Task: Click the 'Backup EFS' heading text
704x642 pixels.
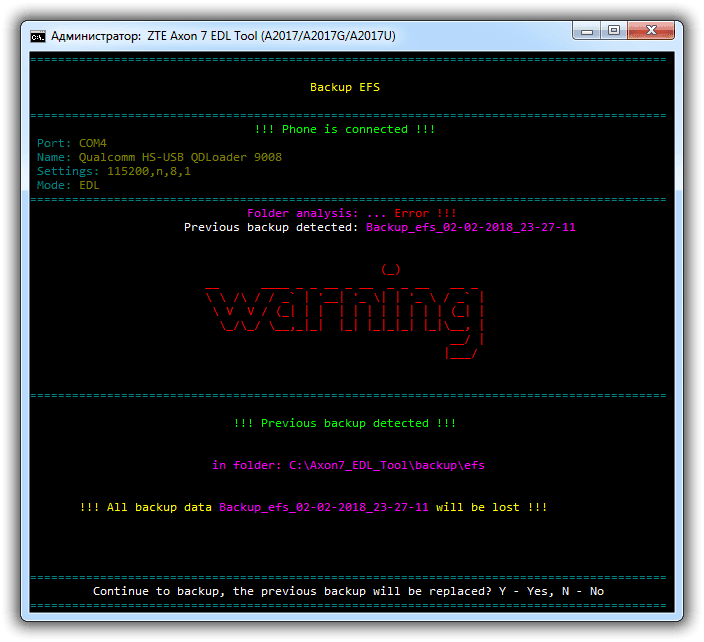Action: click(345, 87)
